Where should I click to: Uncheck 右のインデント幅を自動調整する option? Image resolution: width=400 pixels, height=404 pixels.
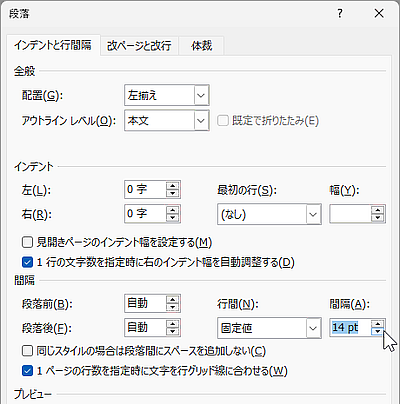click(x=27, y=262)
